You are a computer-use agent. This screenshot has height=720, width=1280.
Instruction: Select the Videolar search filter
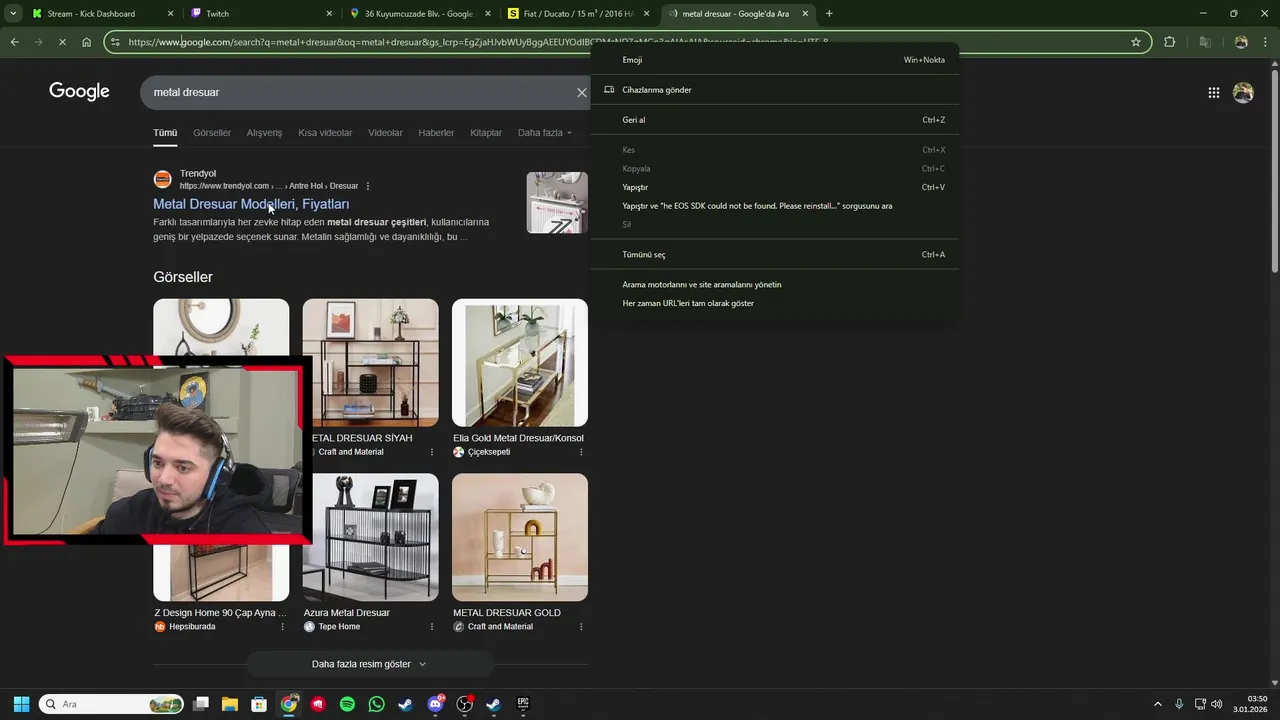[385, 132]
